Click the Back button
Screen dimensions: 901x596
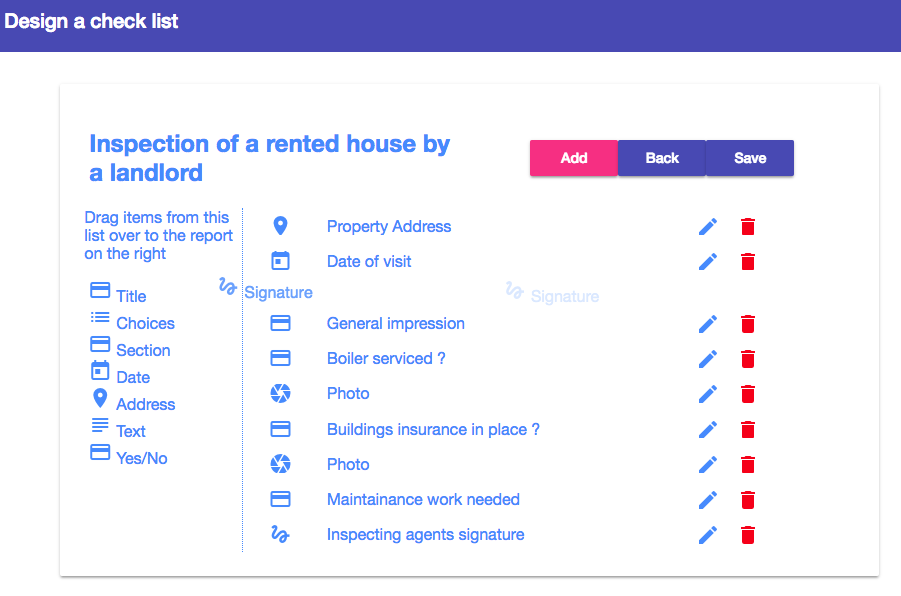click(x=662, y=158)
